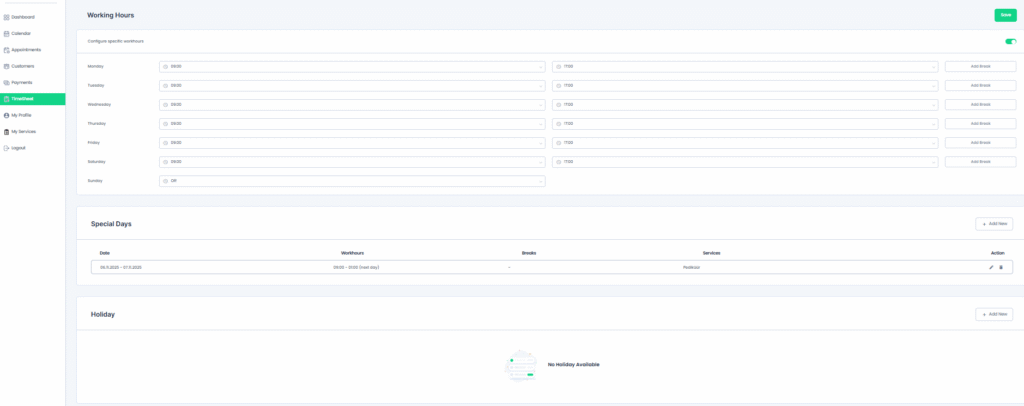
Task: Expand the Friday start time dropdown
Action: point(352,143)
